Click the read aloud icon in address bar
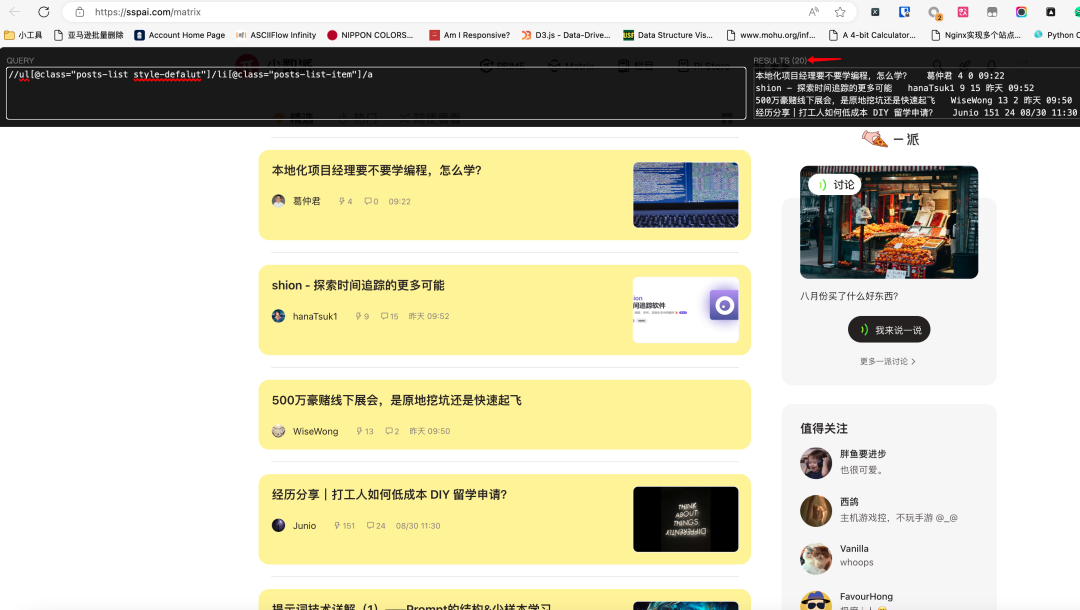 pyautogui.click(x=813, y=12)
